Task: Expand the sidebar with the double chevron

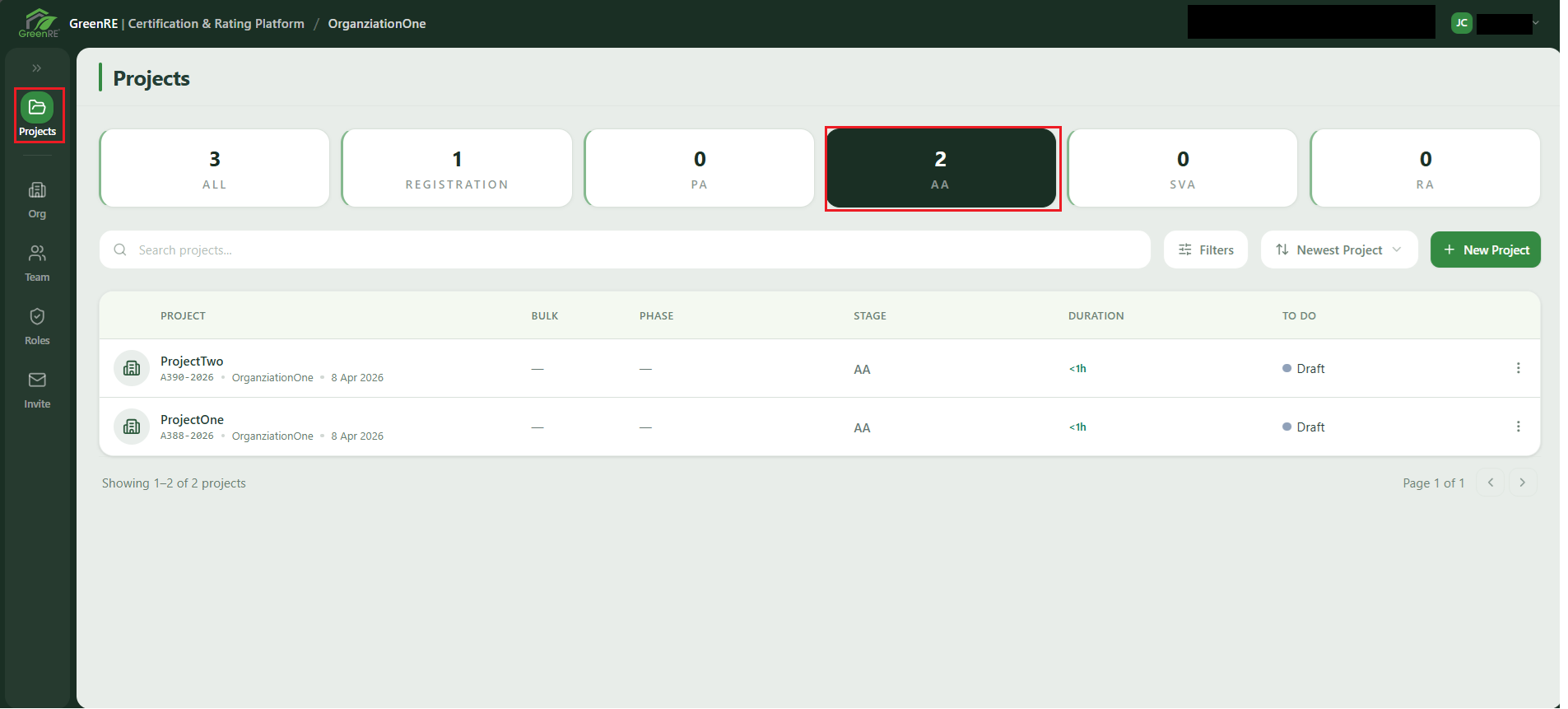Action: [37, 68]
